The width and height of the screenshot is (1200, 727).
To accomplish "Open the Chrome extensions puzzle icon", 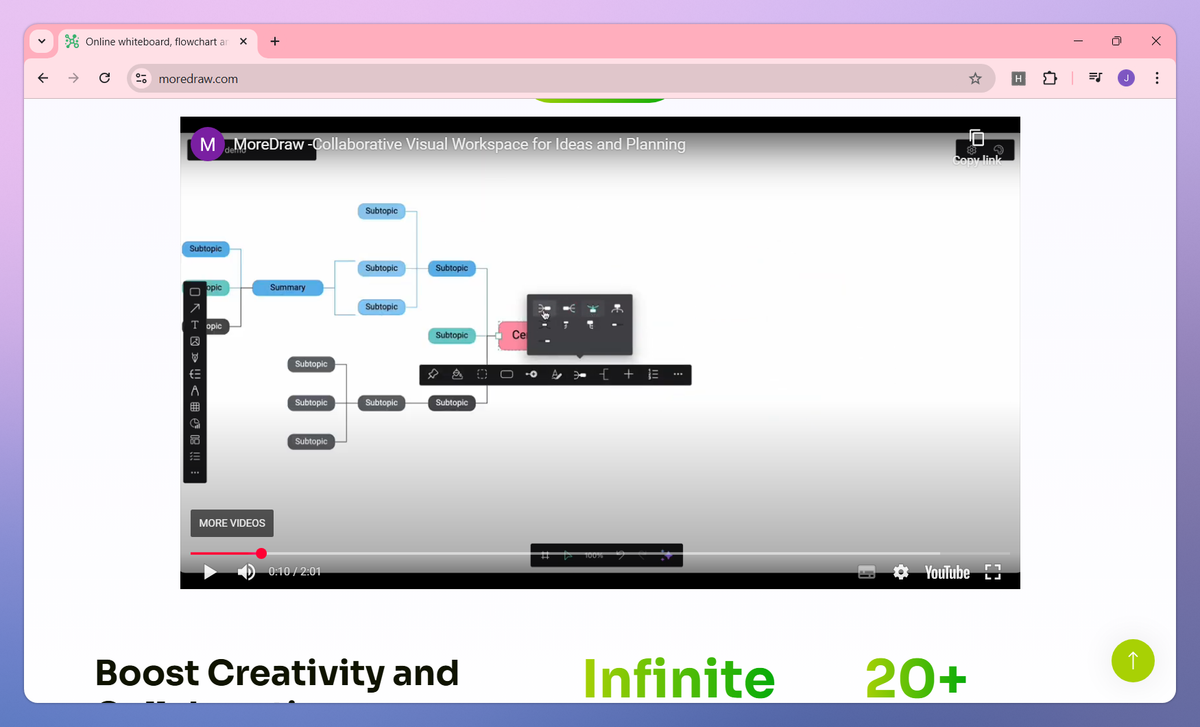I will tap(1050, 78).
